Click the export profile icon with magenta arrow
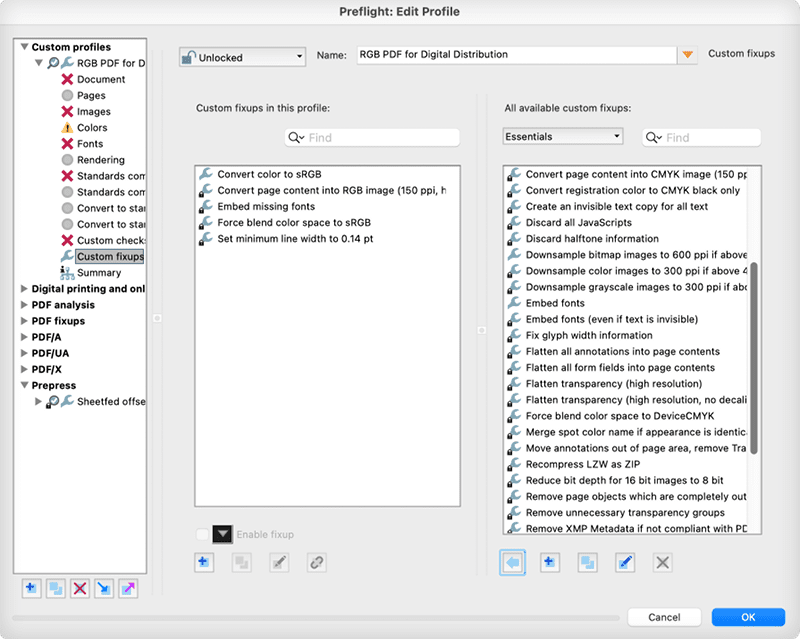Screen dimensions: 800x639 (x=128, y=589)
